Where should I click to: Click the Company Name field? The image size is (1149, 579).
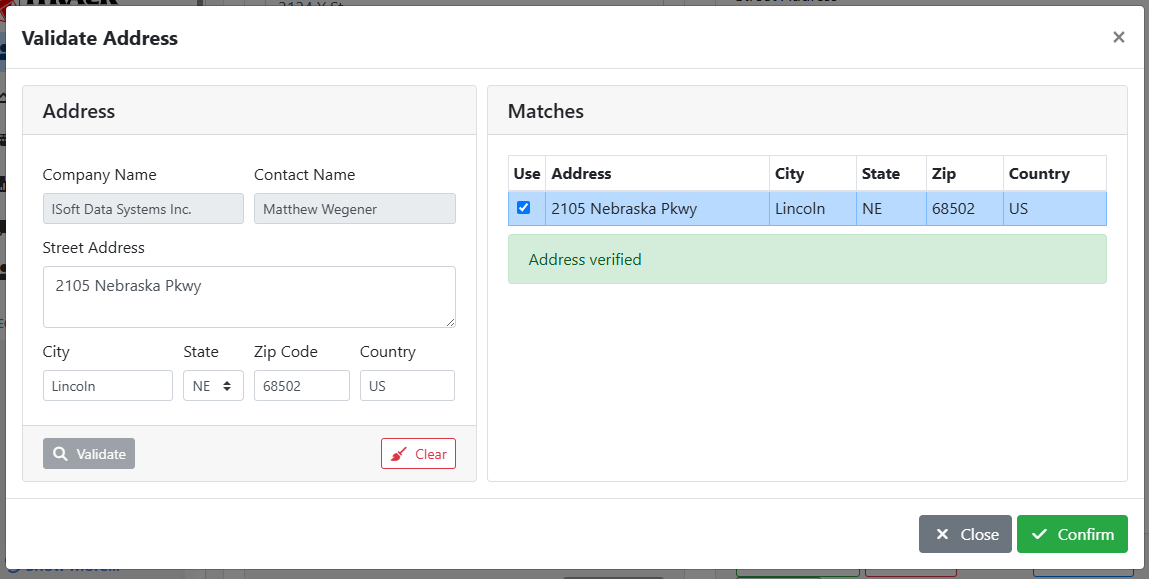pos(143,209)
